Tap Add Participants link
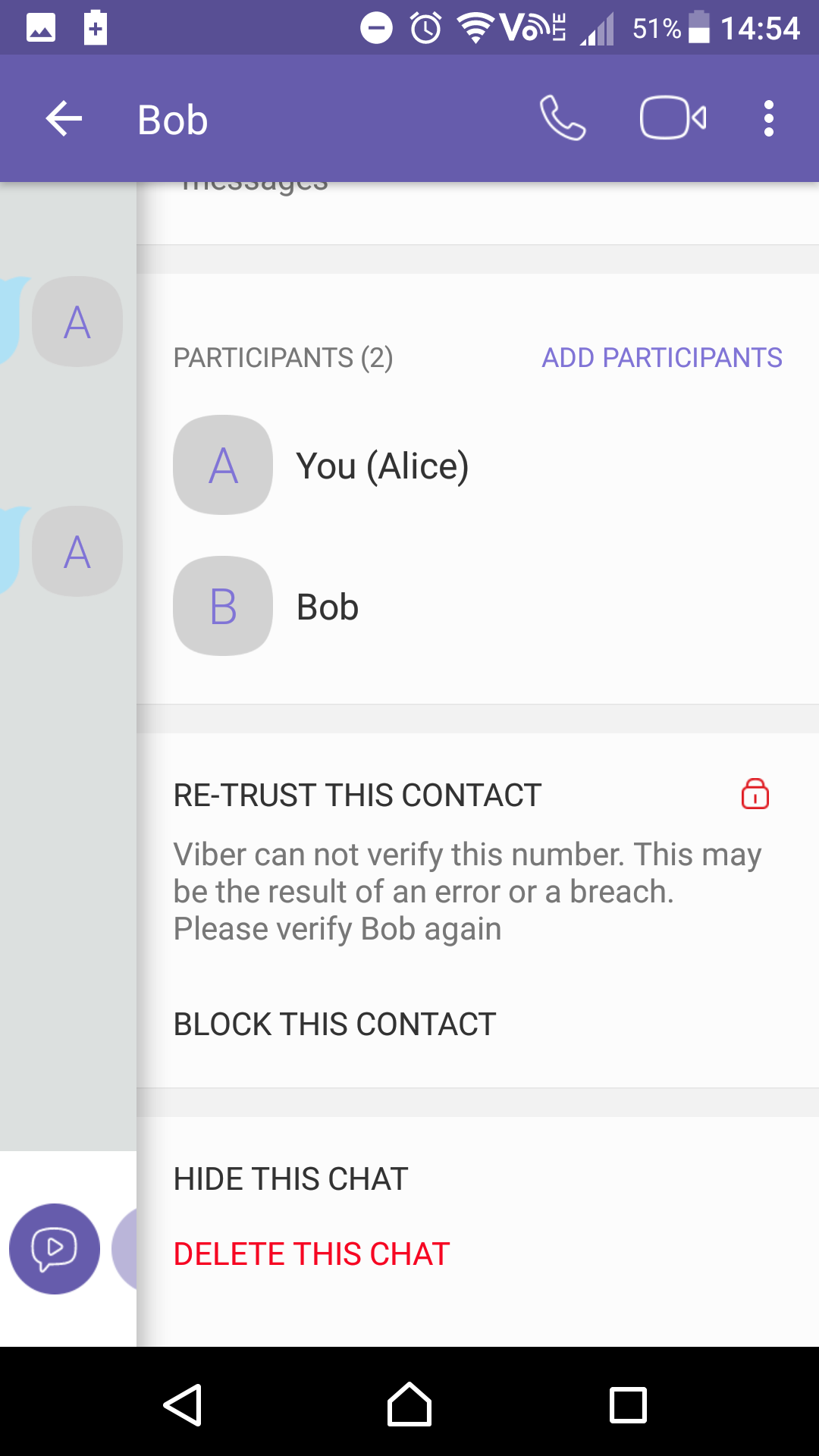Viewport: 819px width, 1456px height. 661,358
